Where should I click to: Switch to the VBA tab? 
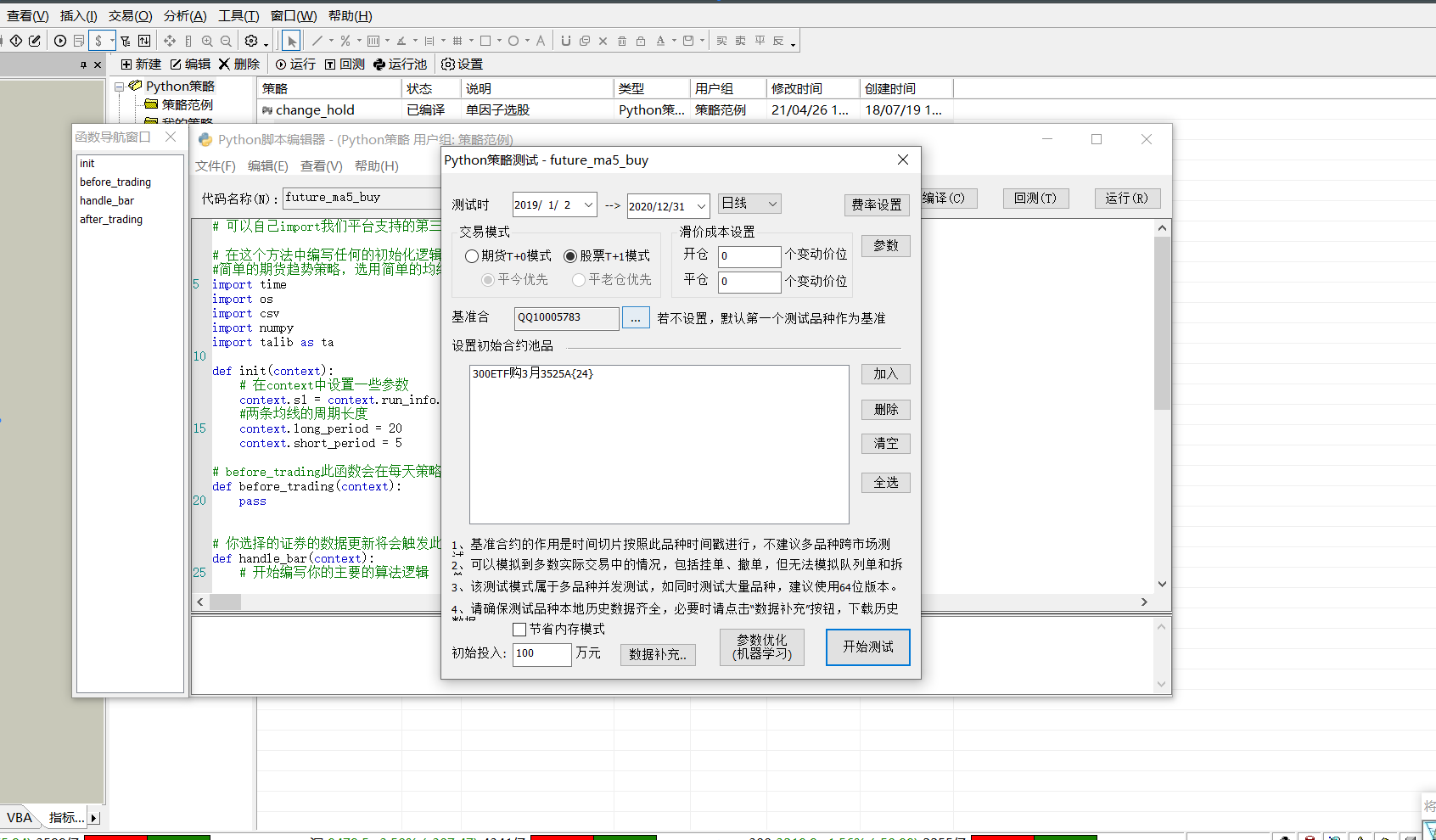(x=20, y=818)
